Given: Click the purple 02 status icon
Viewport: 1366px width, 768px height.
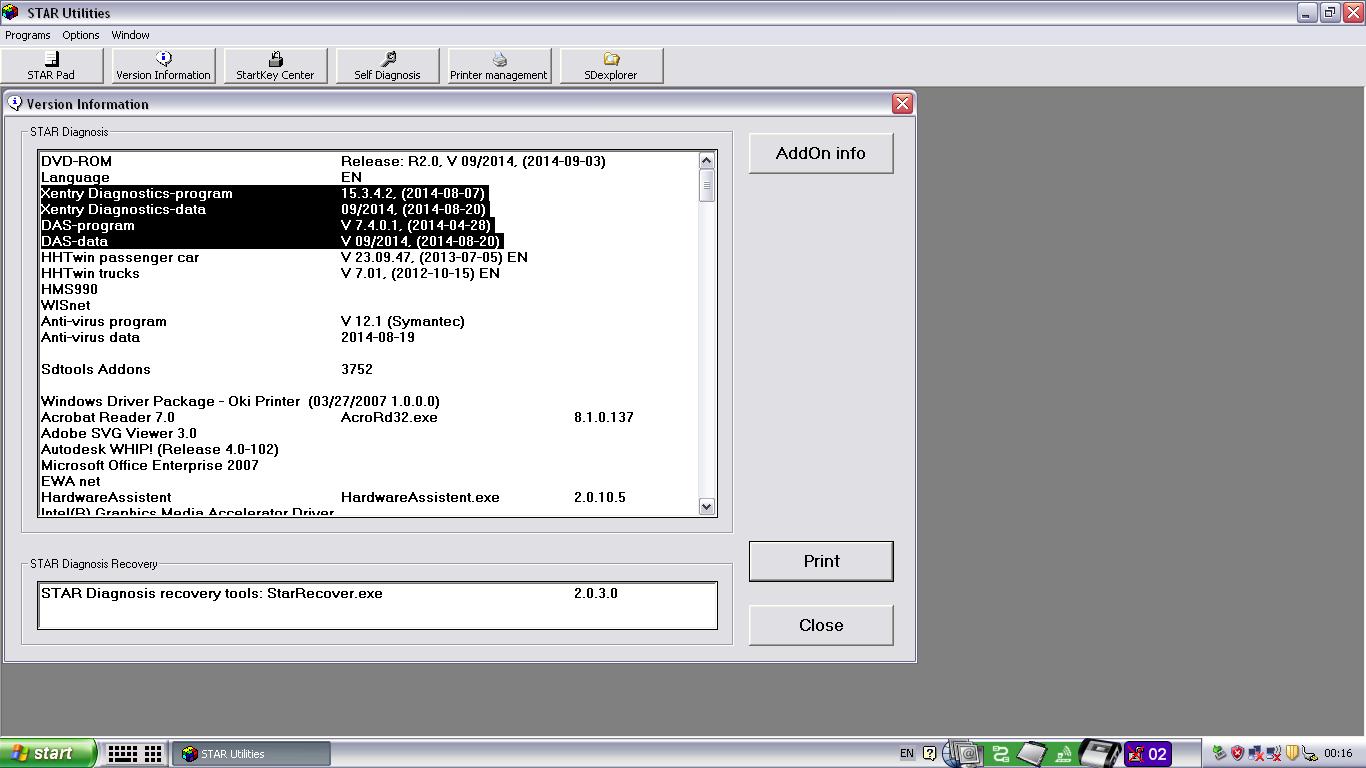Looking at the screenshot, I should [1148, 754].
